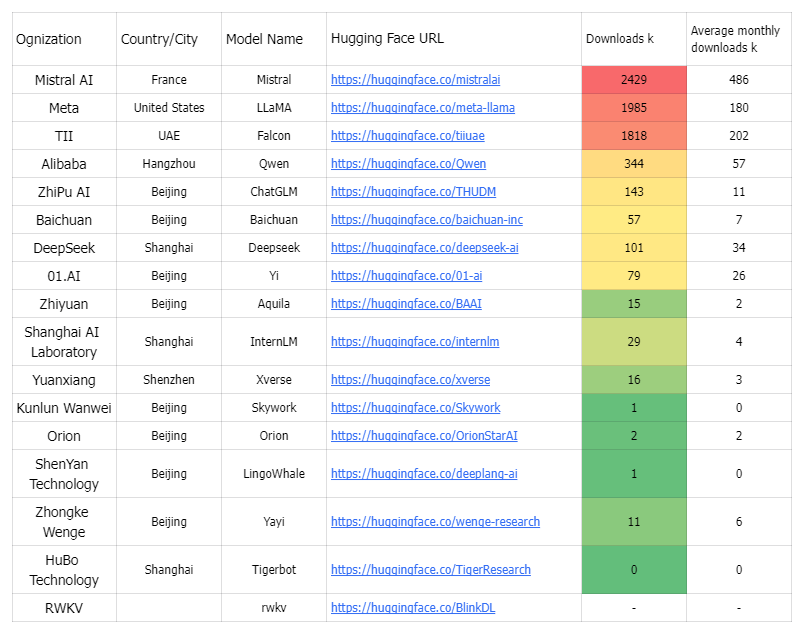This screenshot has height=634, width=804.
Task: Select the green Tigerbot downloads cell
Action: (633, 569)
